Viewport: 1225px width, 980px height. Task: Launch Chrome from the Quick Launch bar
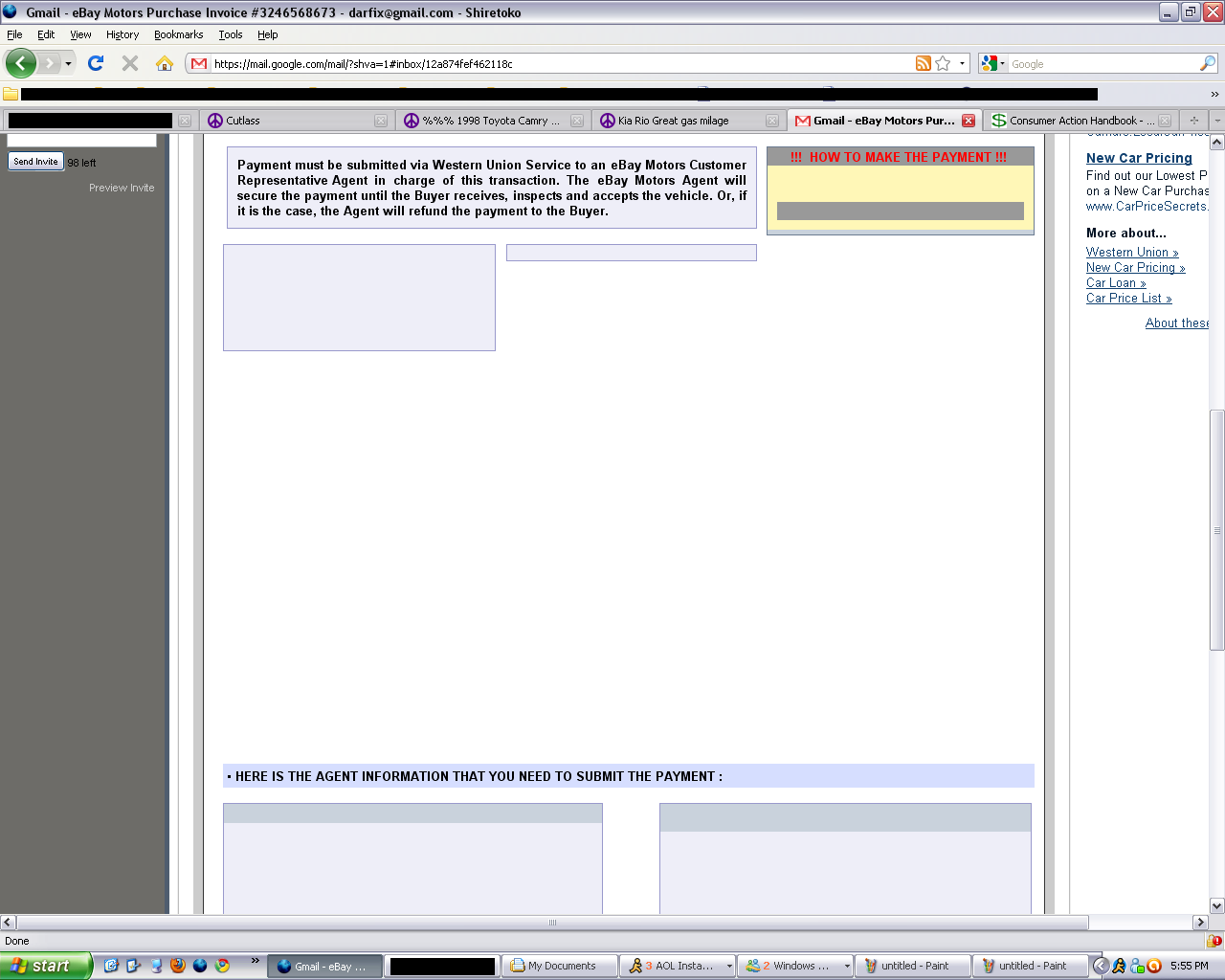222,966
